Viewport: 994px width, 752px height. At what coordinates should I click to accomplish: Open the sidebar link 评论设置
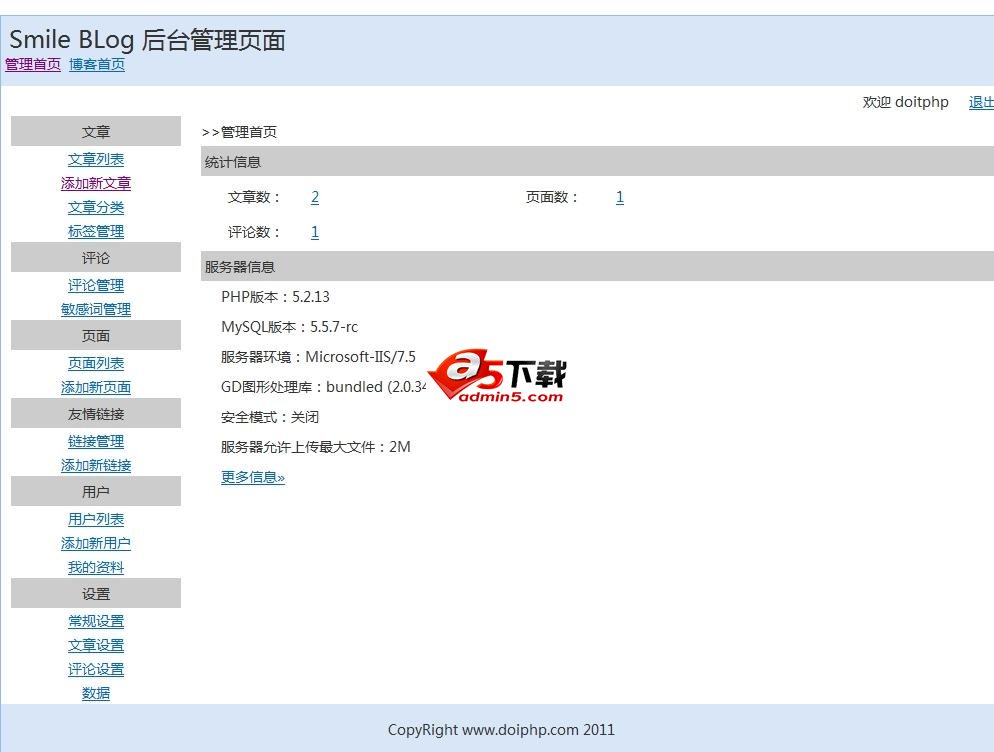[x=96, y=670]
